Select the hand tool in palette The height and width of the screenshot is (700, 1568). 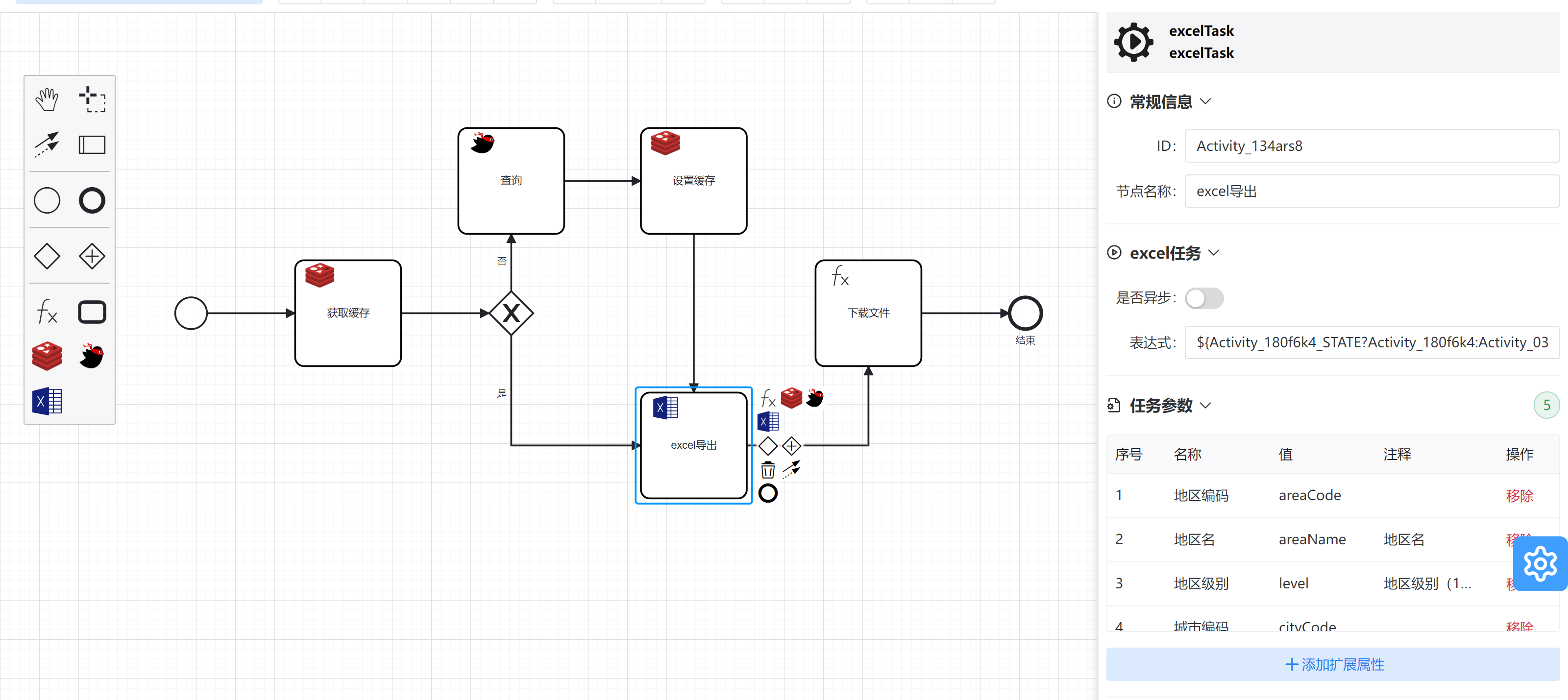tap(47, 99)
